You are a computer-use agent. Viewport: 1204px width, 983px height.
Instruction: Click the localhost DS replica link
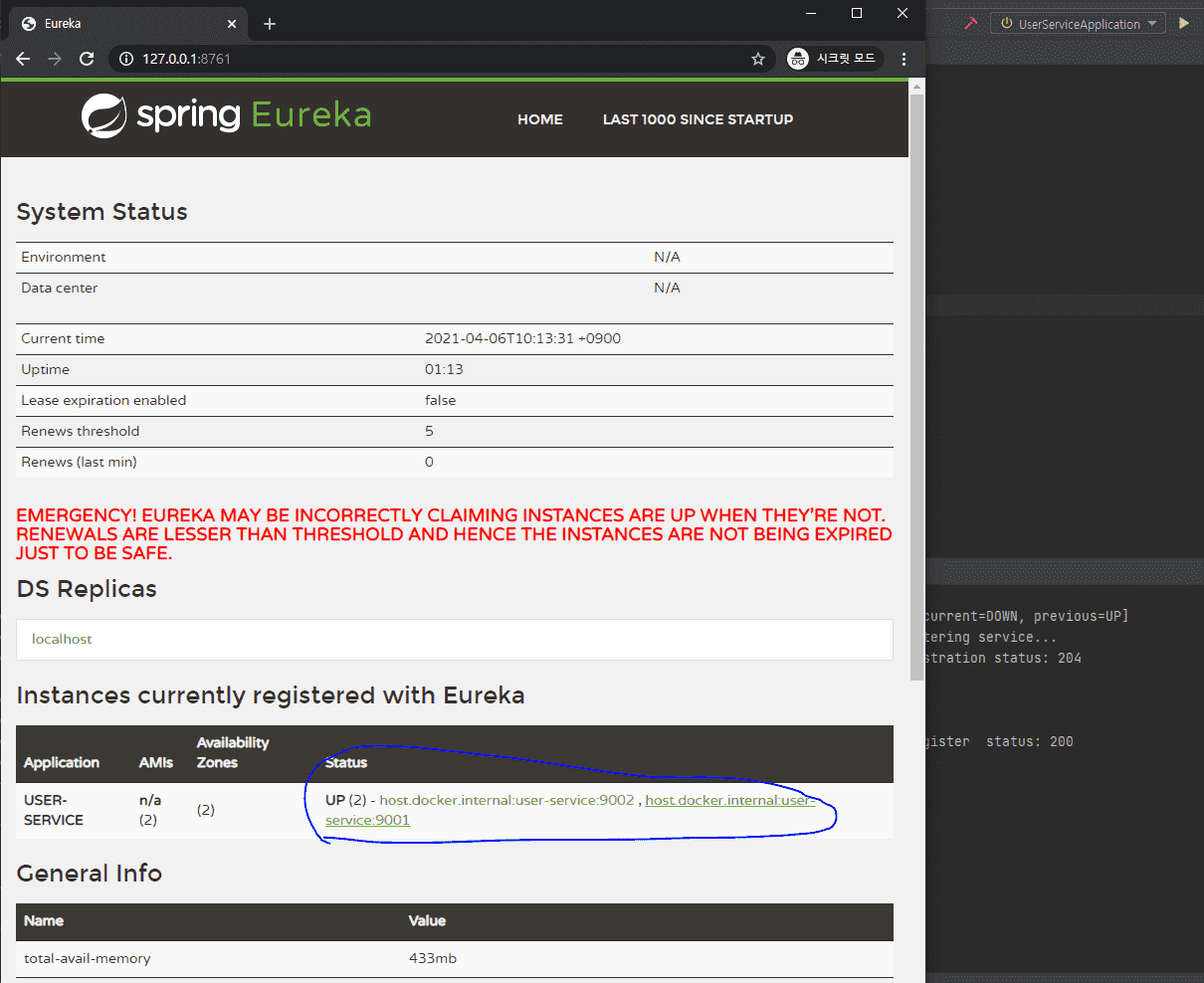pyautogui.click(x=62, y=639)
